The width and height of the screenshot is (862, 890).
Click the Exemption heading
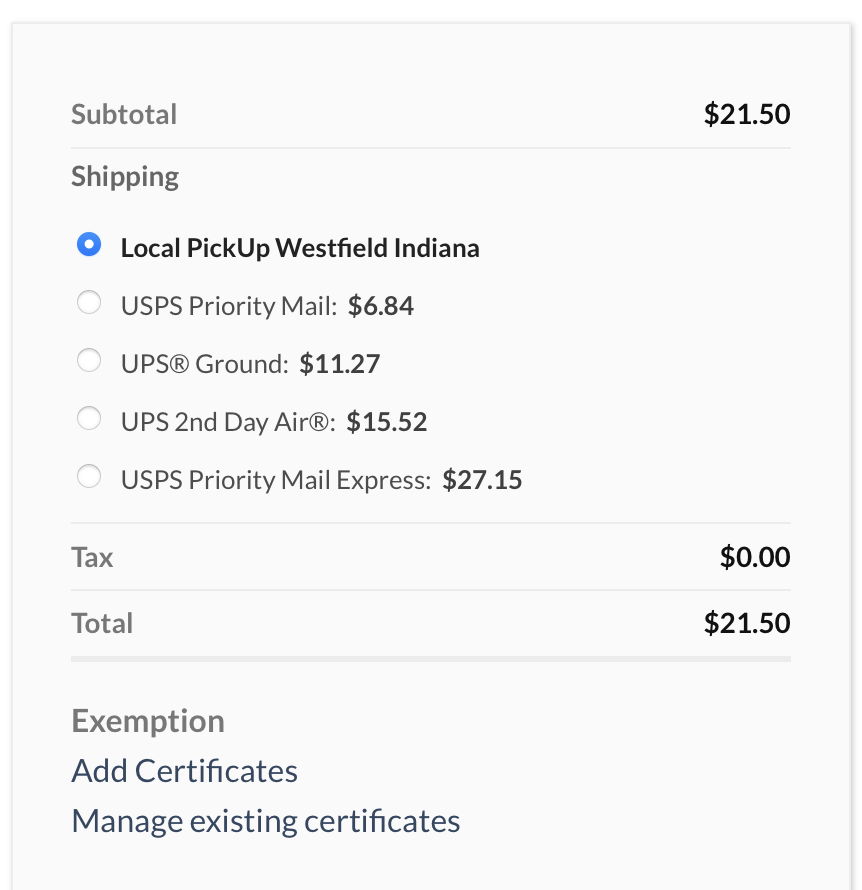point(148,721)
